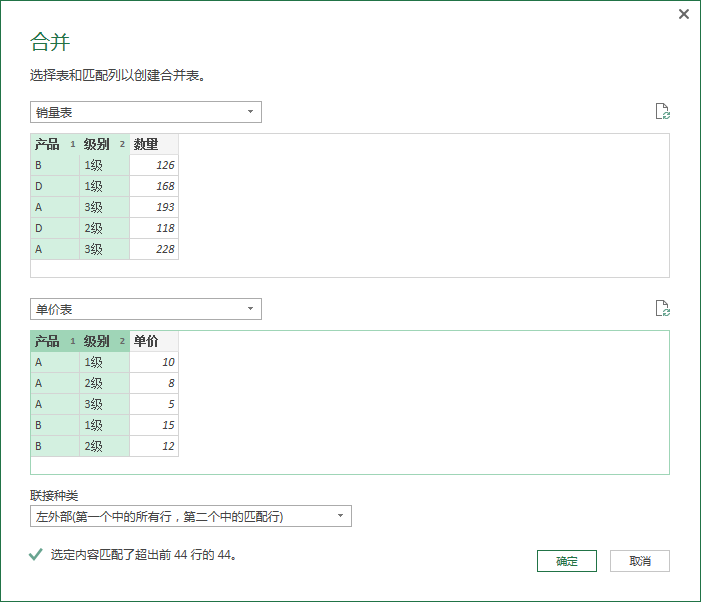The height and width of the screenshot is (602, 701).
Task: Close the 合并 dialog with the X
Action: pos(684,14)
